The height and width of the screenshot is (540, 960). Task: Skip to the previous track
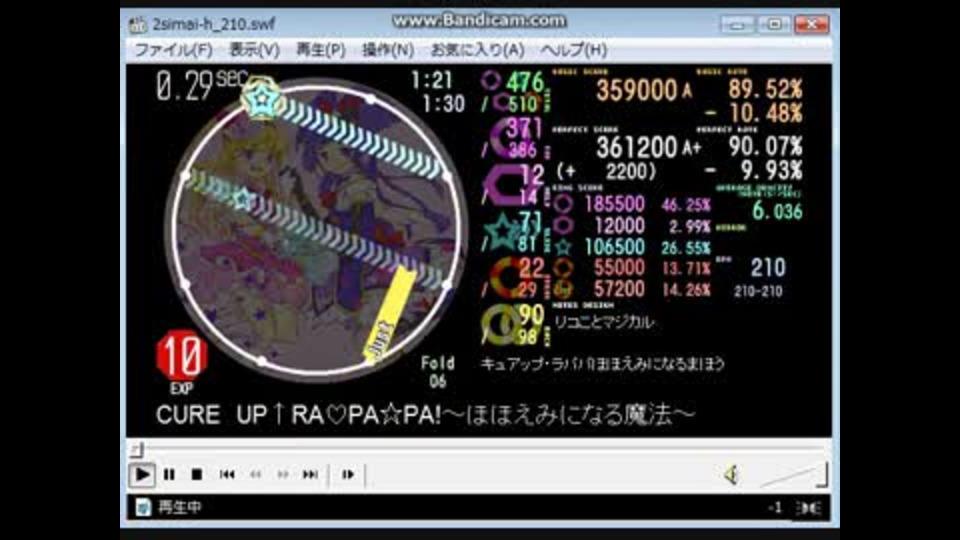(227, 474)
